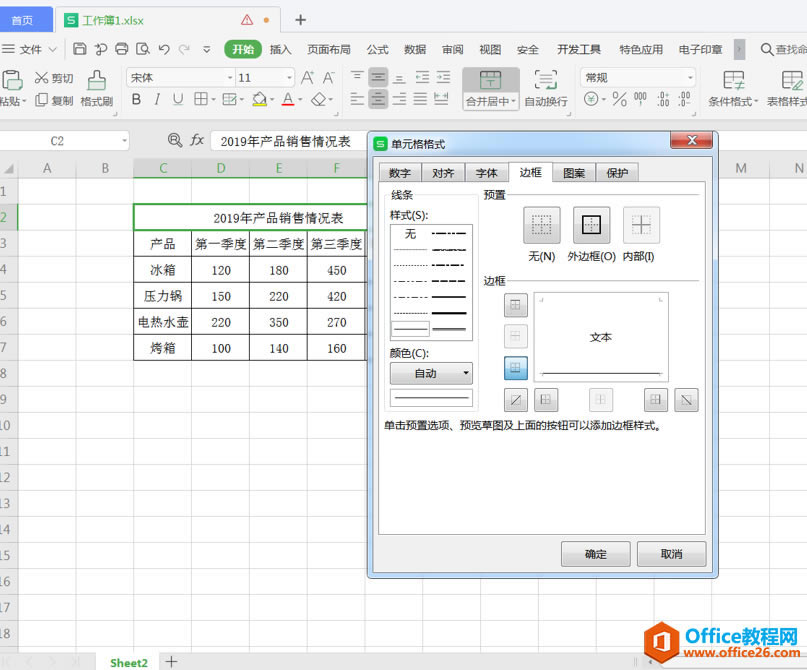807x670 pixels.
Task: Copy selection with 复制
Action: pos(54,100)
